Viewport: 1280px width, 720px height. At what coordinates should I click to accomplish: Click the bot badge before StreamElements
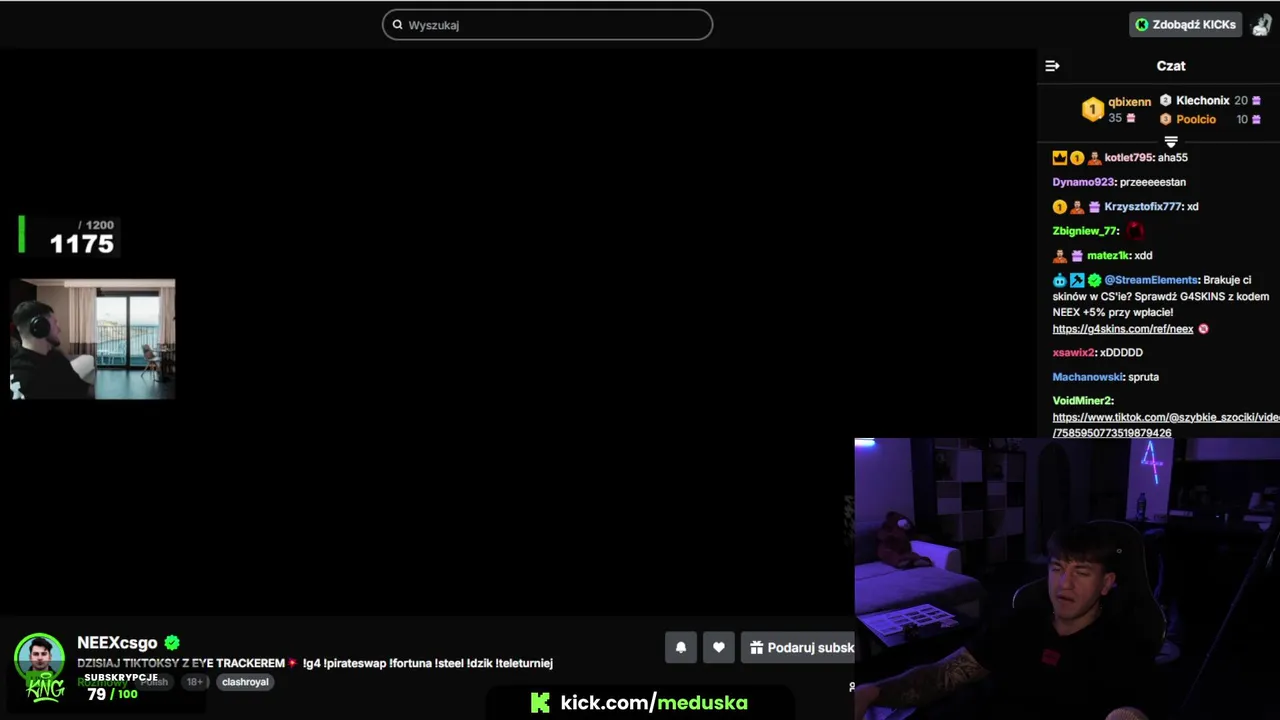(1060, 281)
